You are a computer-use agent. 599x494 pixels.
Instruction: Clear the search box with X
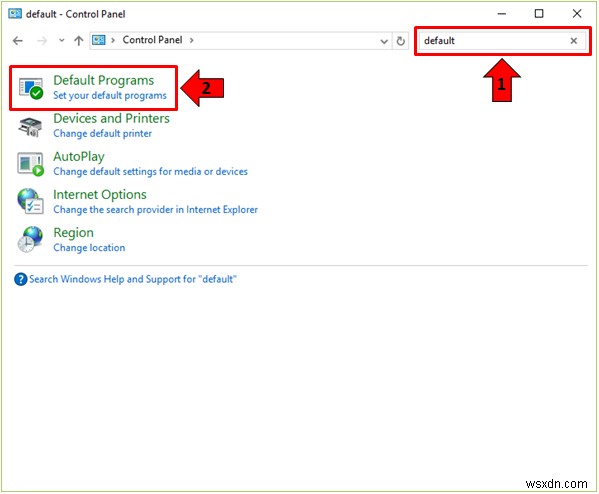[573, 41]
